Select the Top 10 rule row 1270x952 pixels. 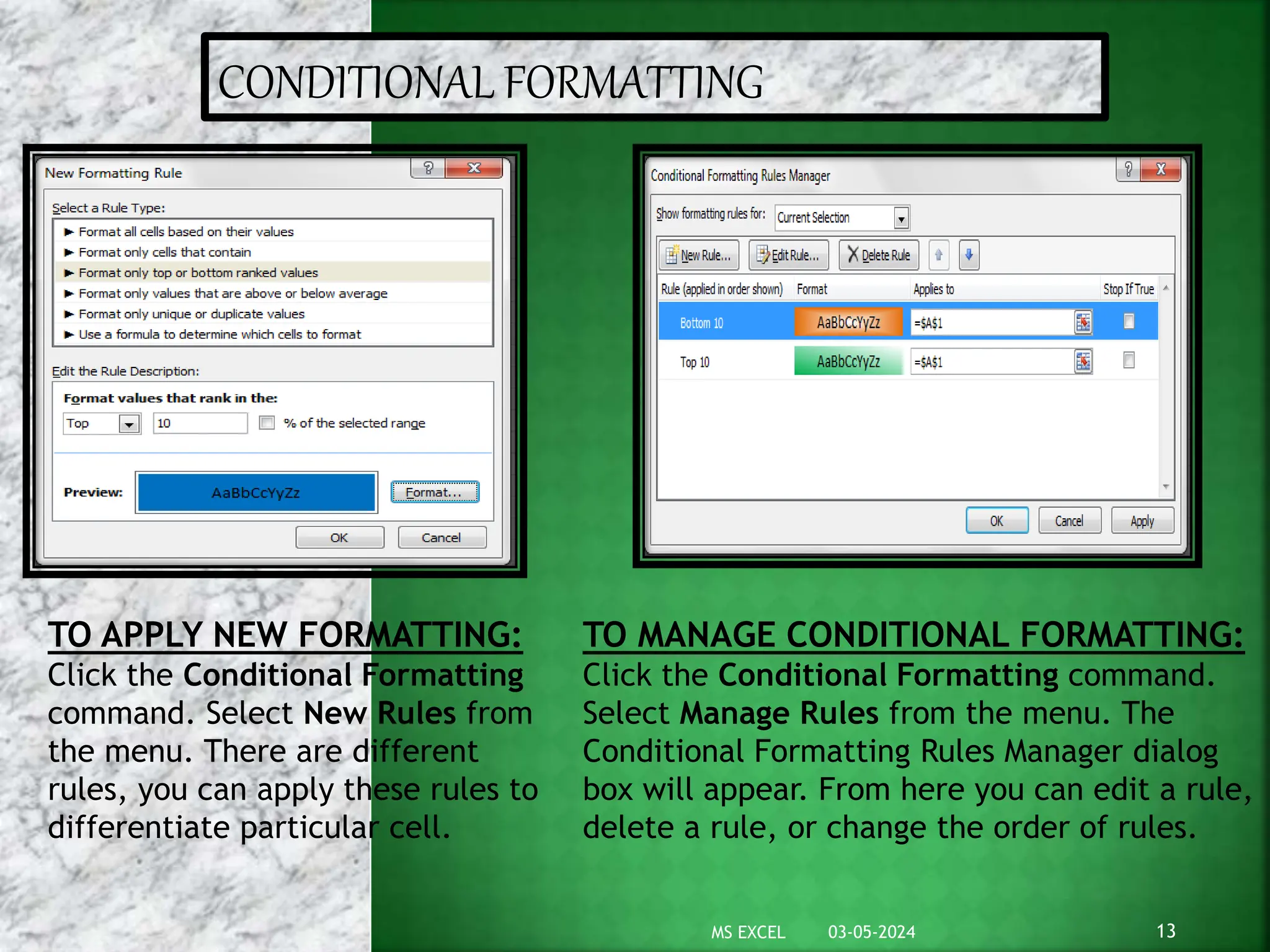pyautogui.click(x=908, y=361)
